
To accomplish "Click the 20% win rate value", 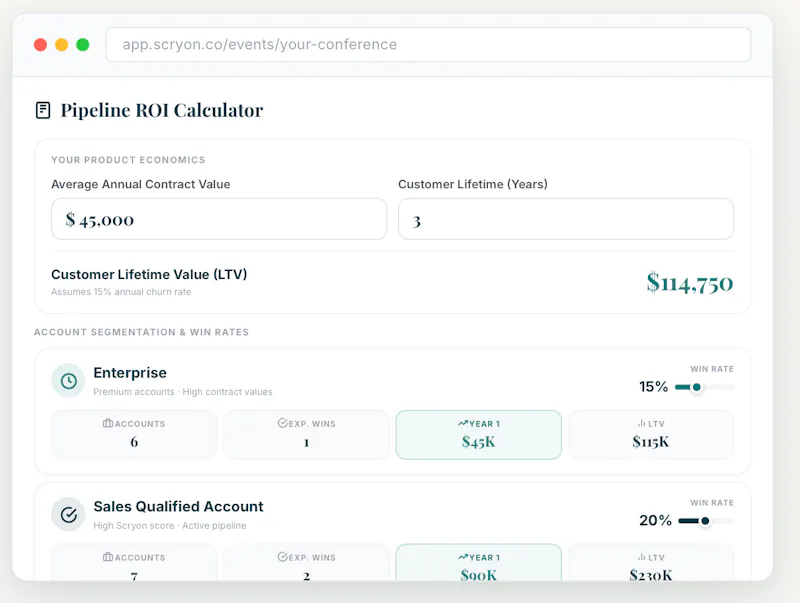I will tap(656, 520).
